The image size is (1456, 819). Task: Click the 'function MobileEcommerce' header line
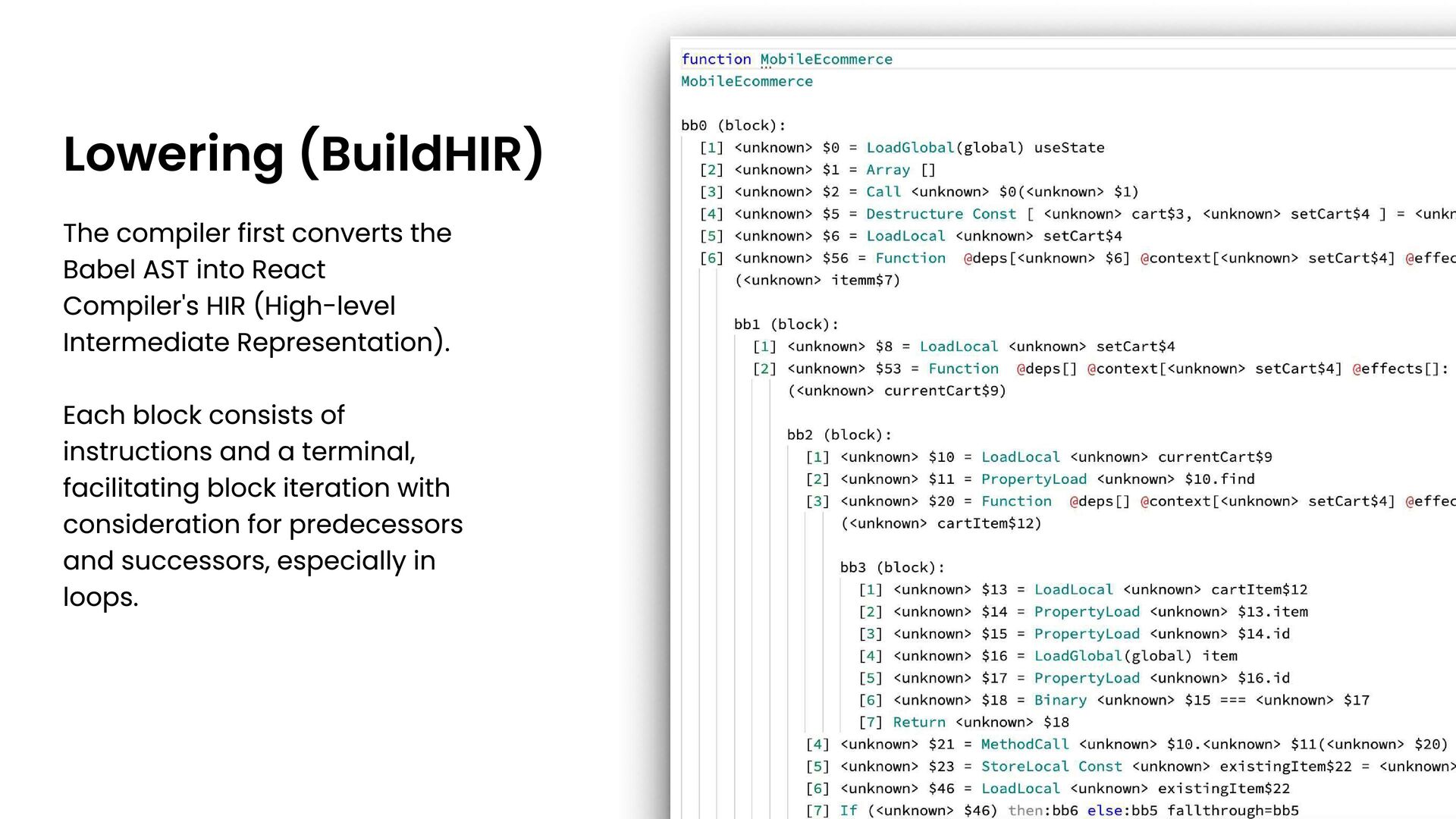(x=786, y=59)
